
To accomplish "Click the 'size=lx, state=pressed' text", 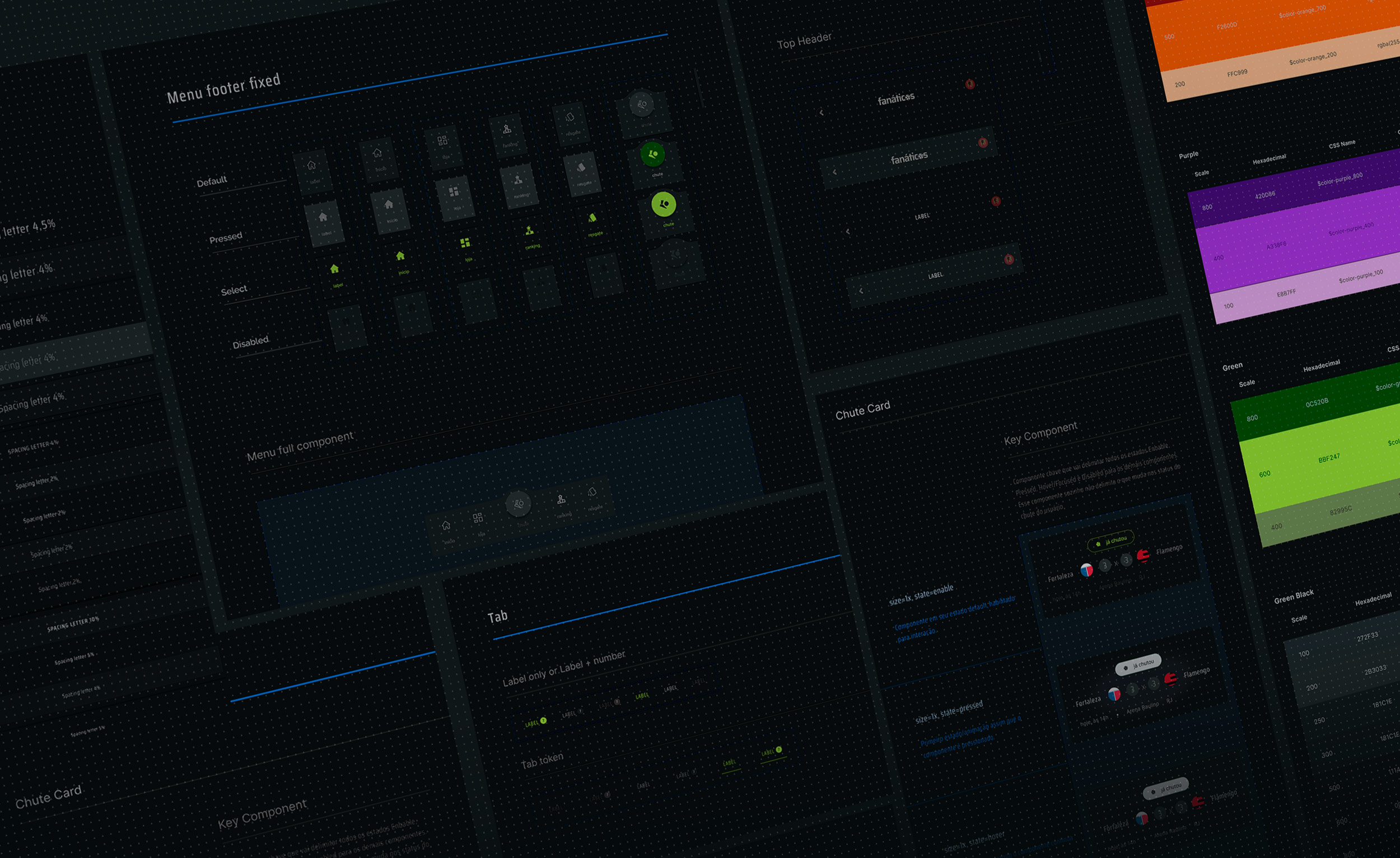I will (x=949, y=712).
